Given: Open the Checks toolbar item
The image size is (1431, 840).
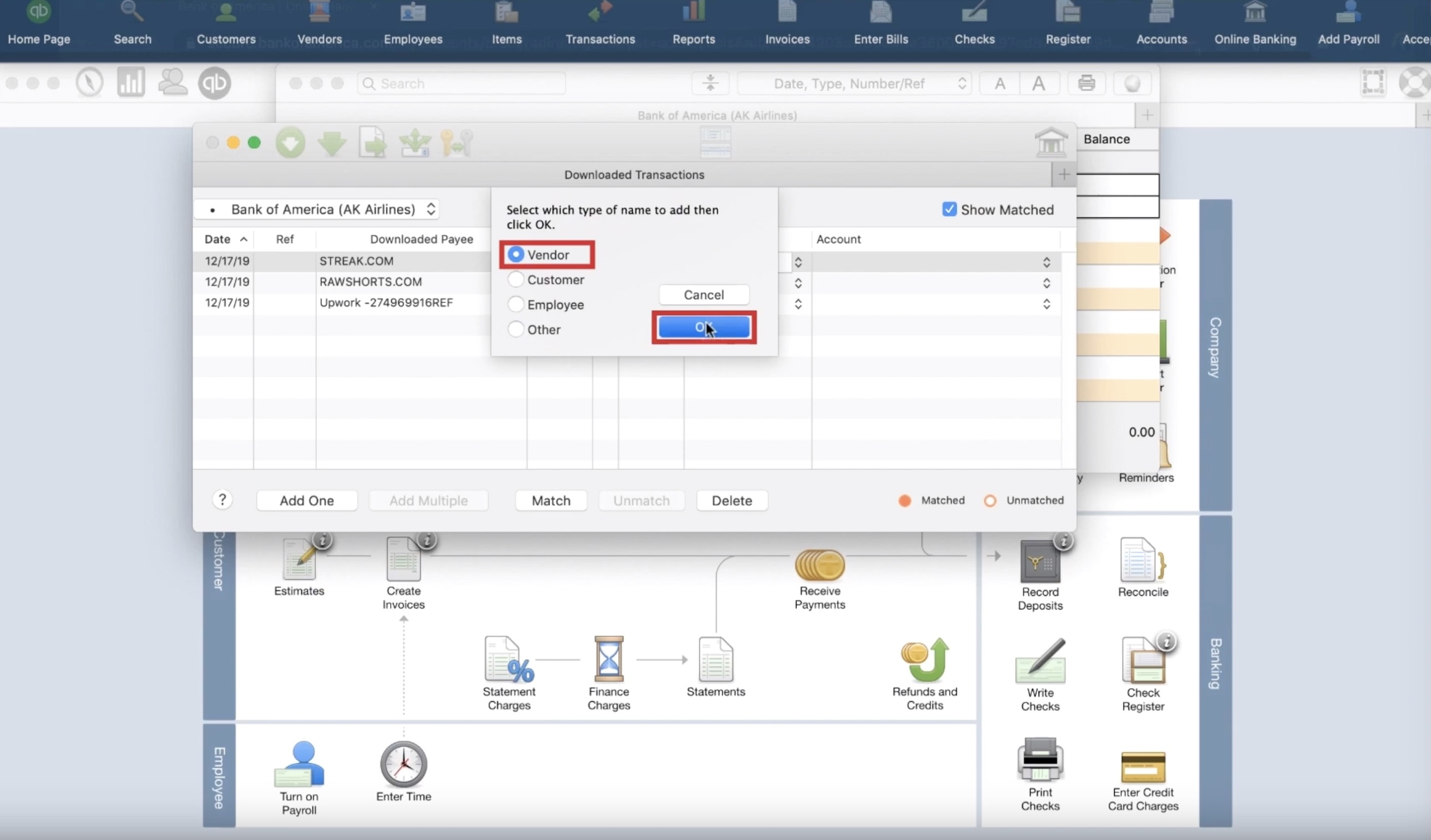Looking at the screenshot, I should click(974, 24).
